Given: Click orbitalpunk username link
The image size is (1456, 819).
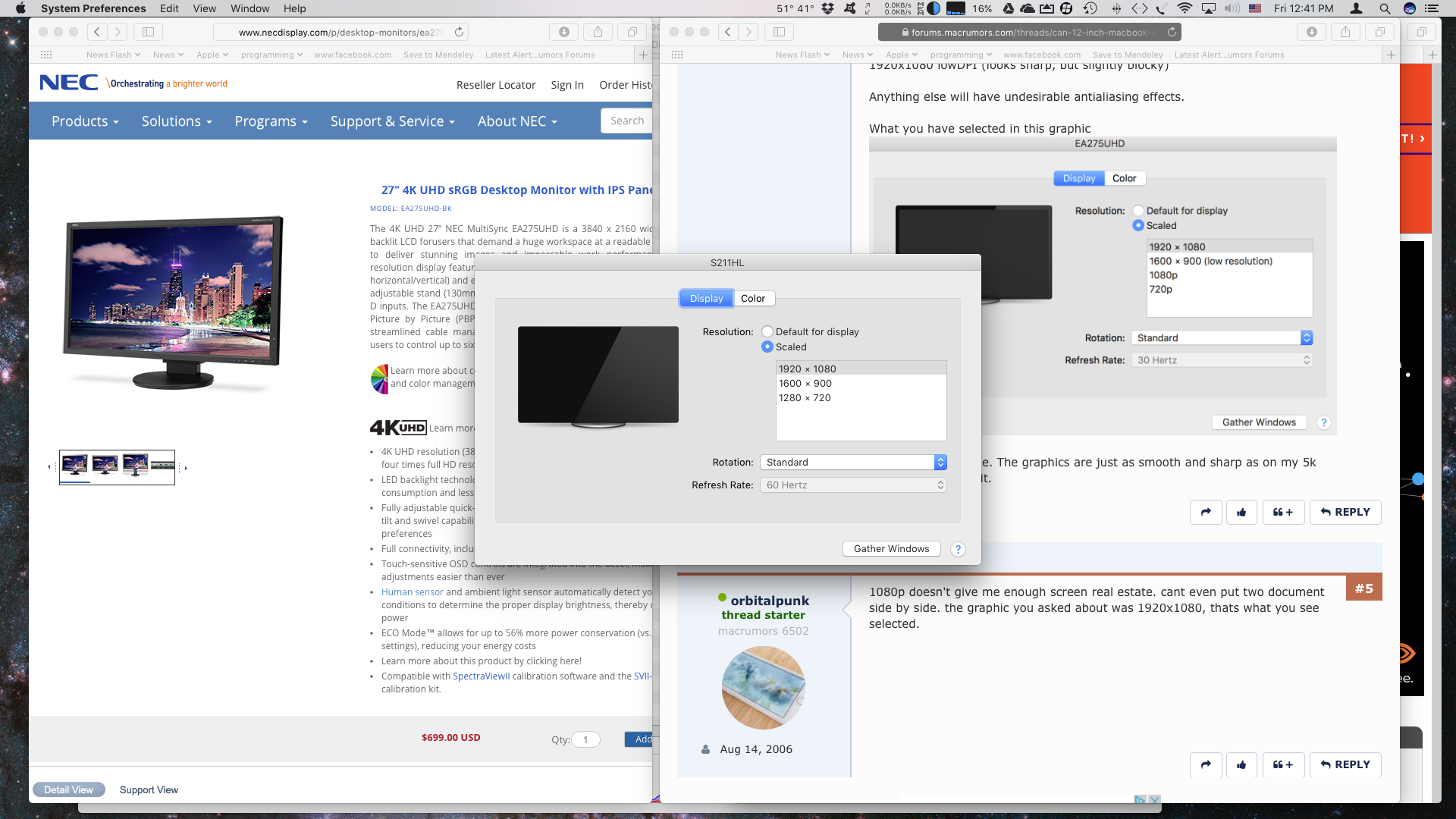Looking at the screenshot, I should coord(770,601).
